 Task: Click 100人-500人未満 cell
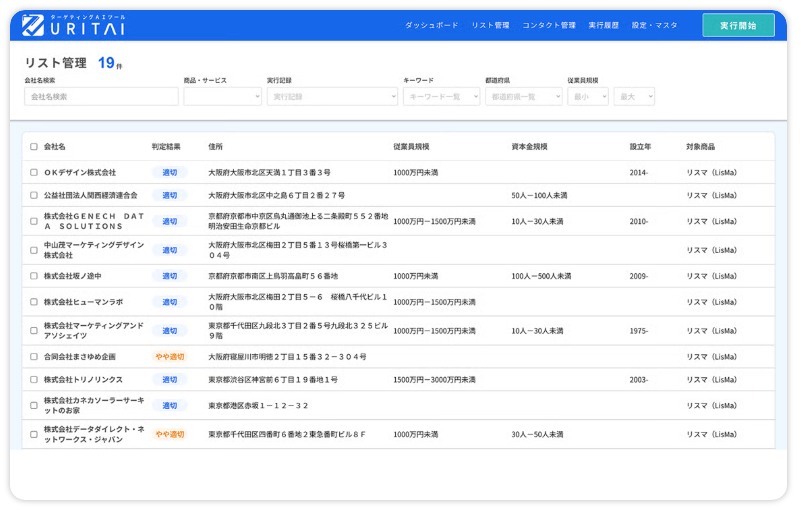541,276
